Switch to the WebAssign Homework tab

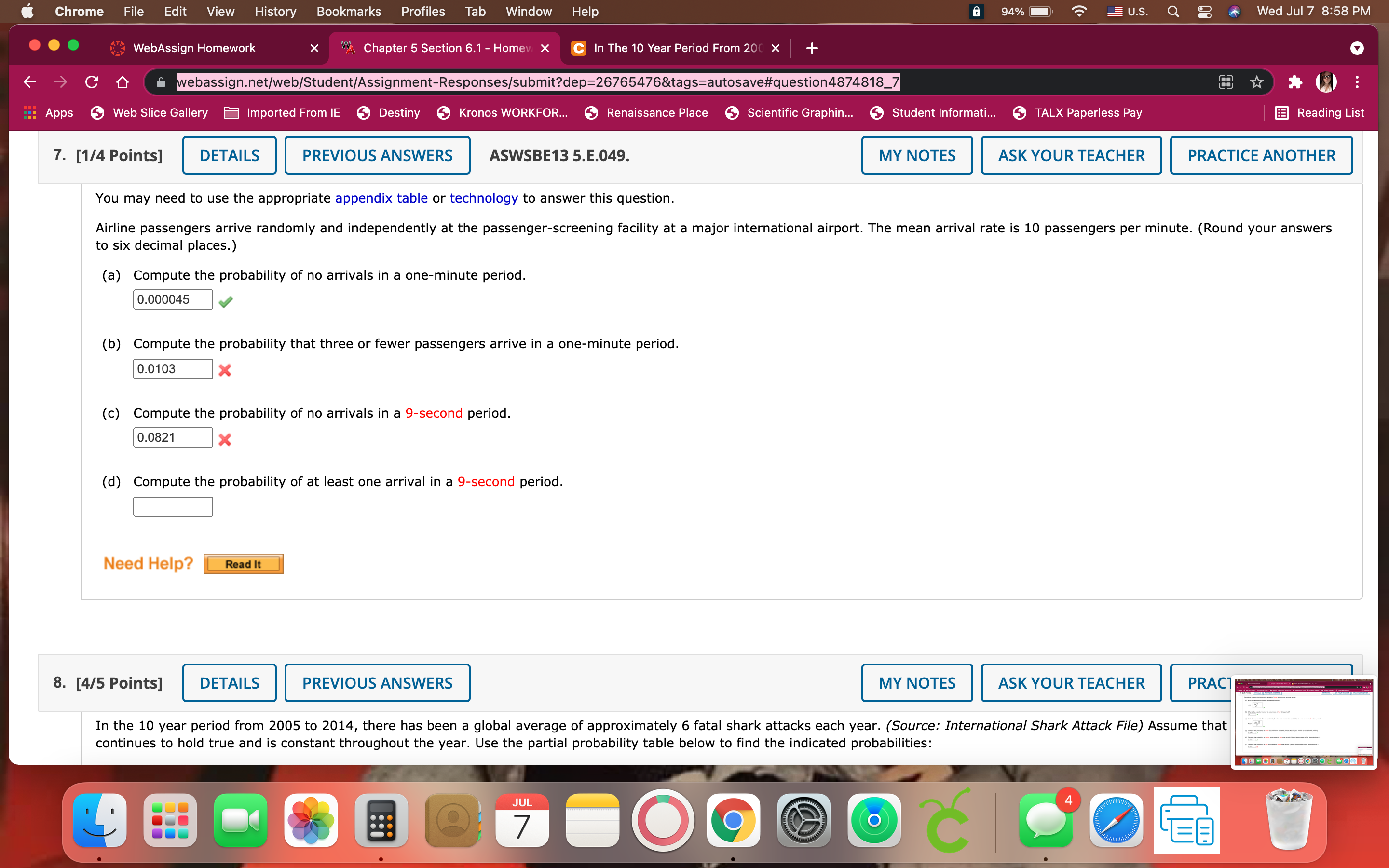tap(194, 48)
